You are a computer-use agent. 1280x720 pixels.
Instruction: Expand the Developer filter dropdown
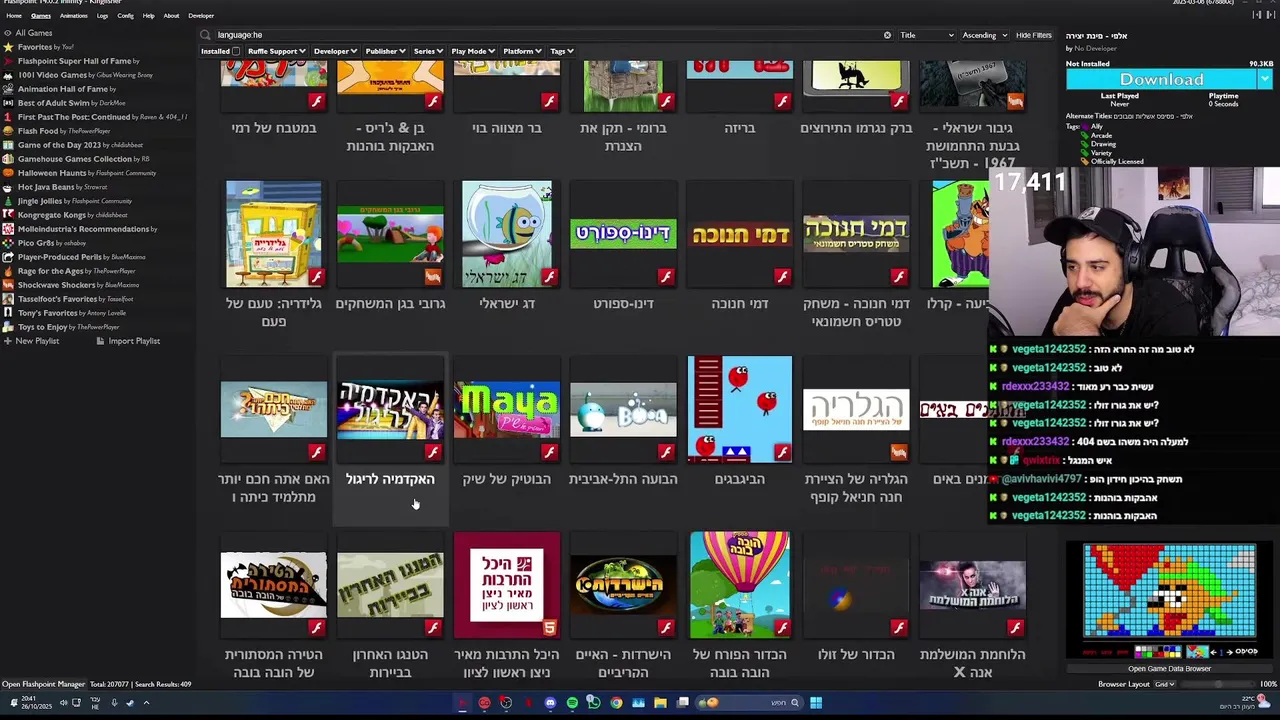click(x=335, y=51)
